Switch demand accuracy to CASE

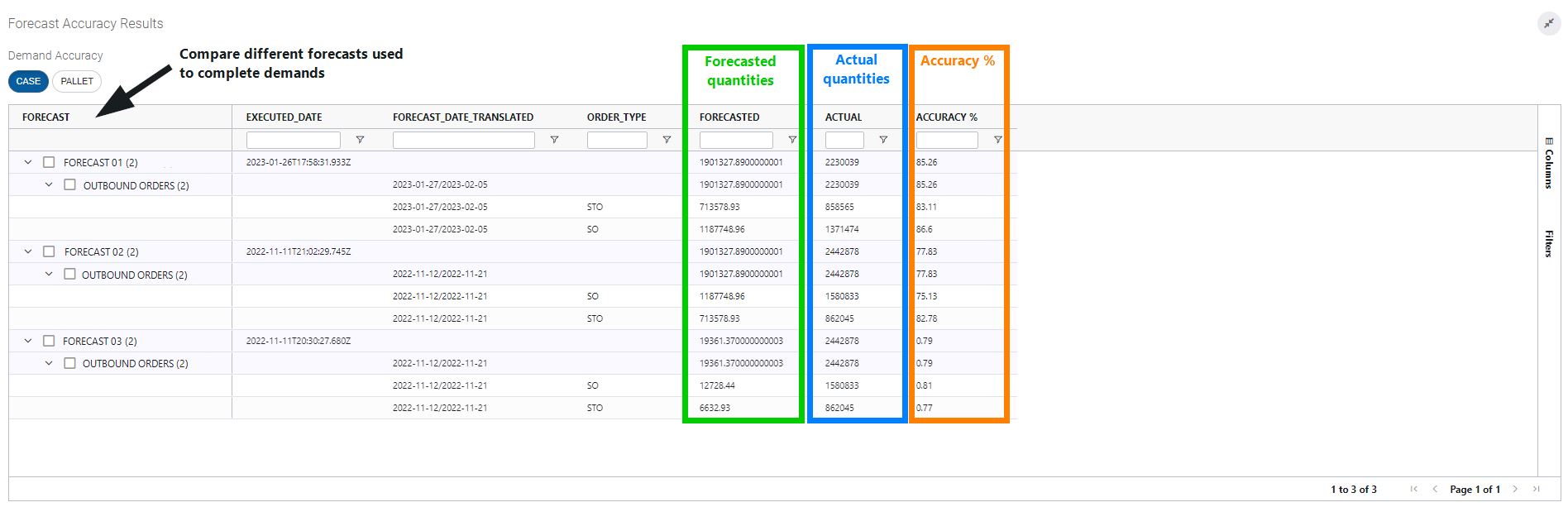tap(28, 81)
